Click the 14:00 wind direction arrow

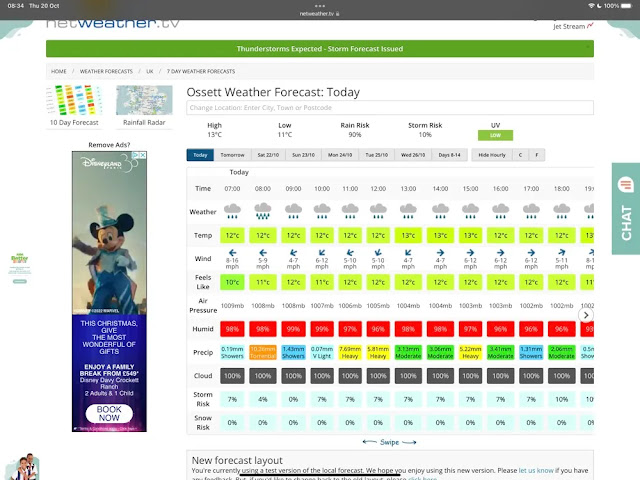tap(440, 253)
